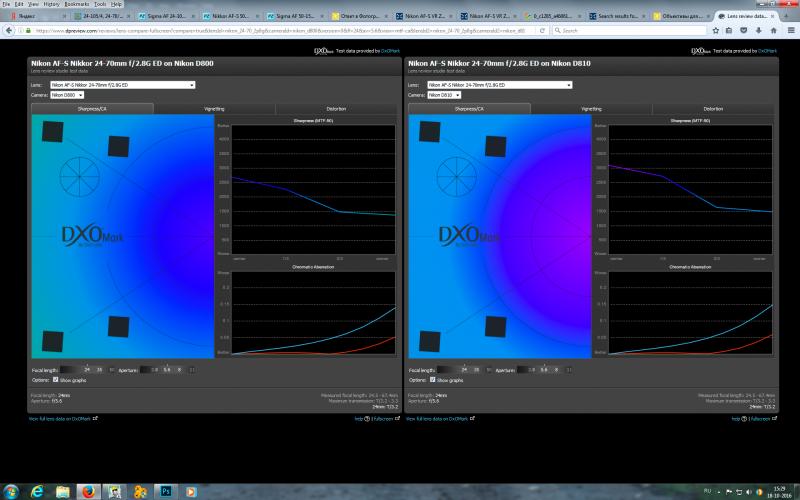Click the Fullscreen link under the D800 panel
The height and width of the screenshot is (500, 800).
pyautogui.click(x=383, y=419)
